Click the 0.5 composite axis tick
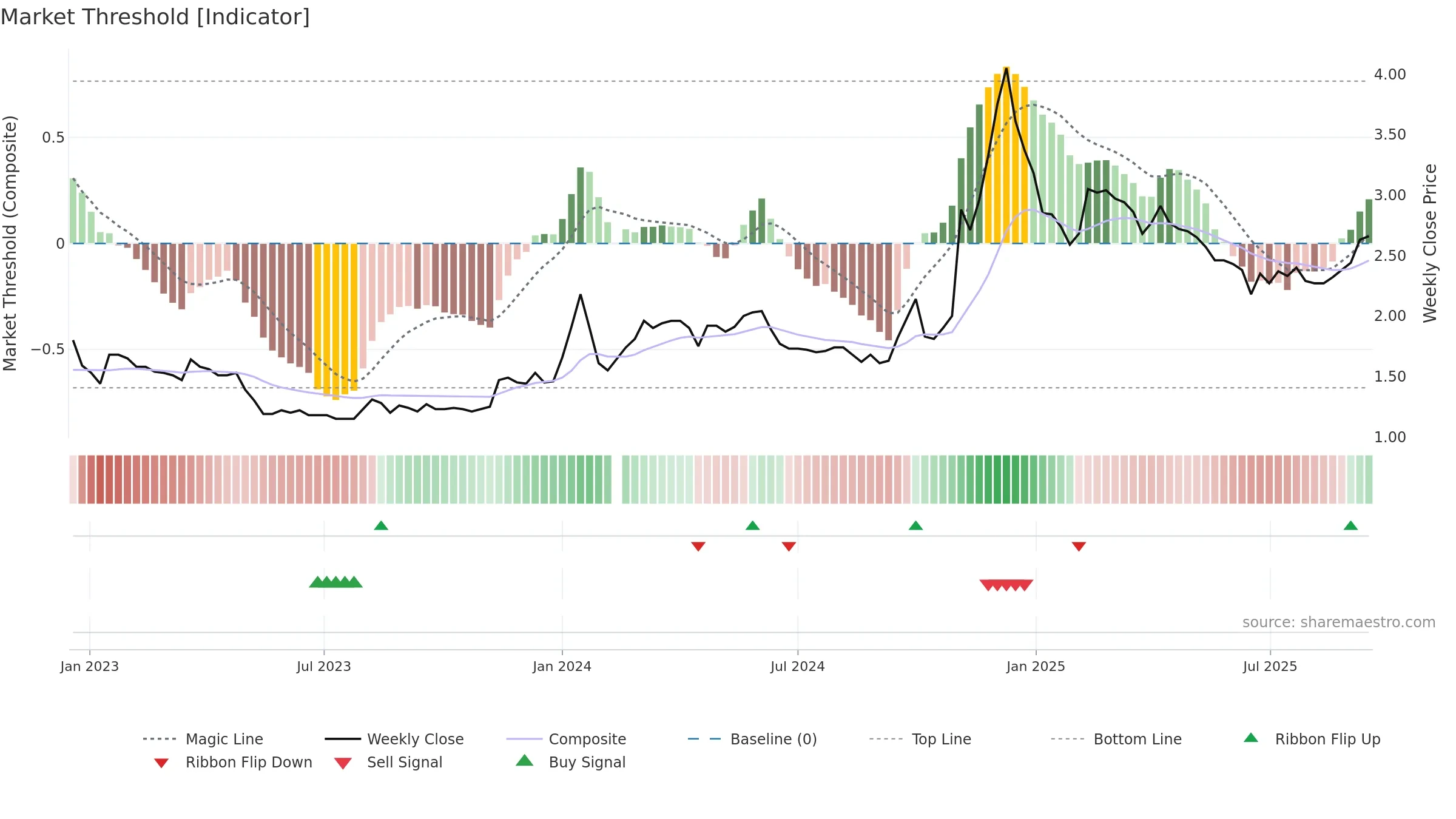The height and width of the screenshot is (819, 1456). point(53,138)
